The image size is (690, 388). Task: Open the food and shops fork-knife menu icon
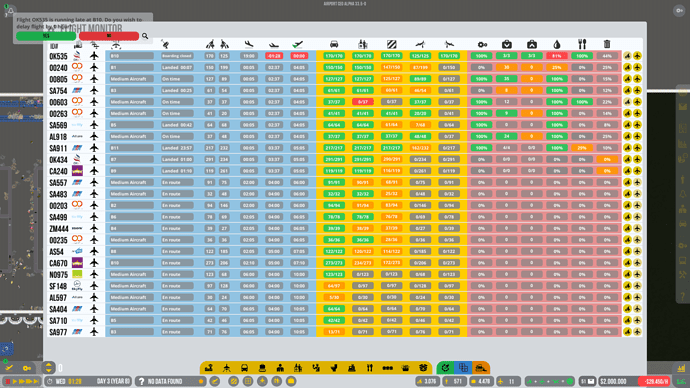tap(370, 368)
